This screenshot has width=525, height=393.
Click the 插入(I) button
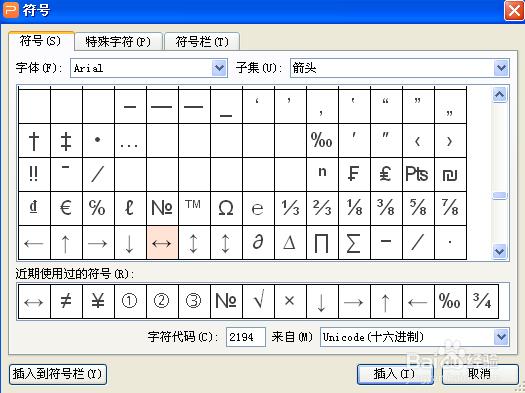pos(395,374)
